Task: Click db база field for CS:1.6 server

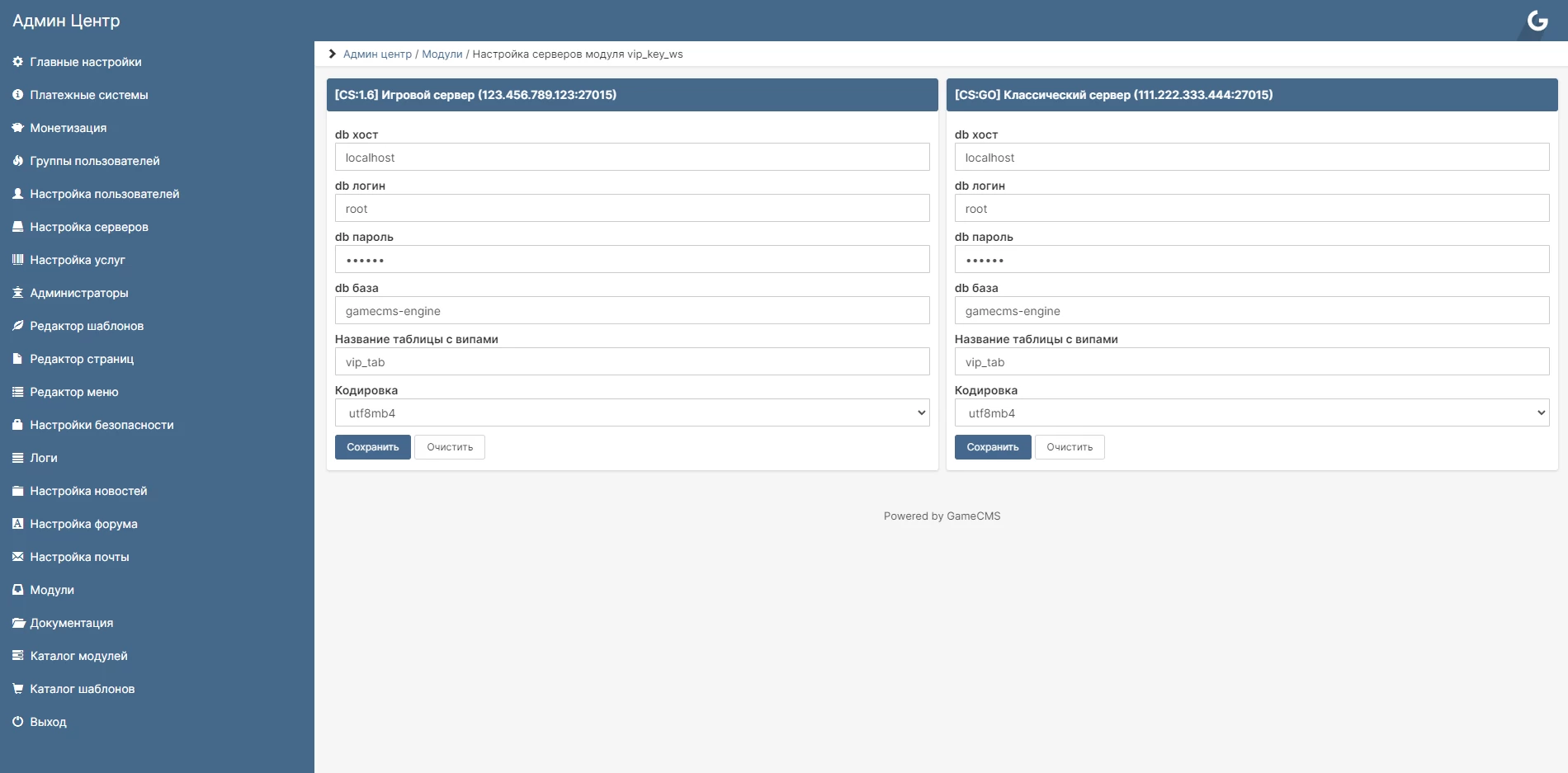Action: tap(632, 310)
